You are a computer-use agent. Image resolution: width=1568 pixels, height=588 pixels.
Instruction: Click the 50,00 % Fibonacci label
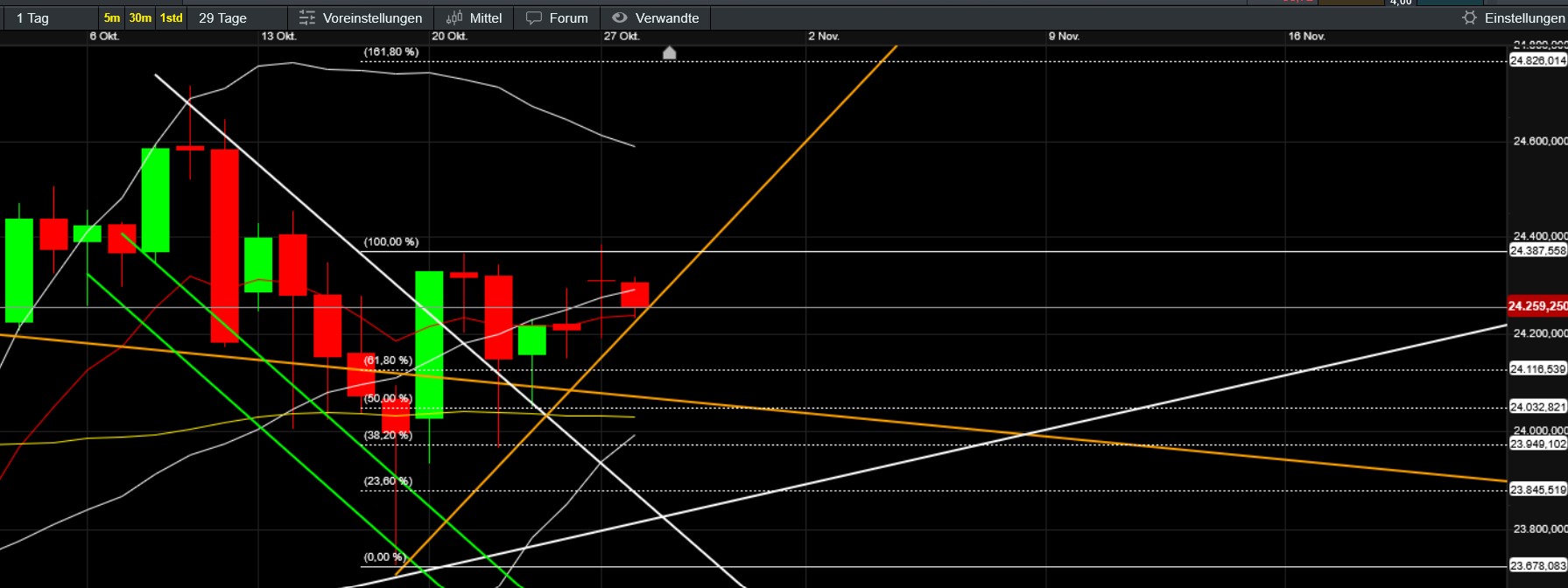click(x=388, y=399)
